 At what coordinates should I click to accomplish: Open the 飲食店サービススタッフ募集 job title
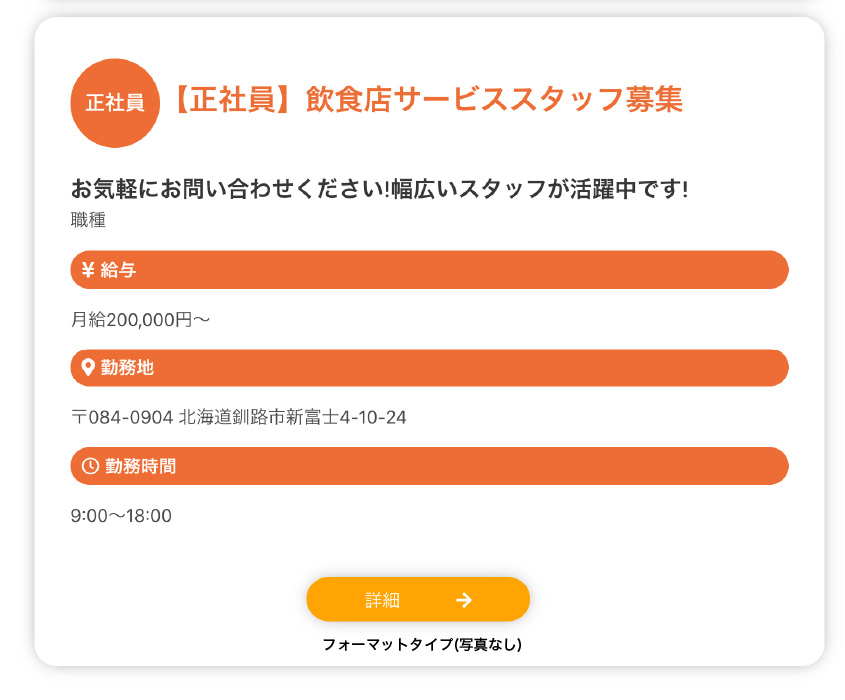pyautogui.click(x=494, y=100)
